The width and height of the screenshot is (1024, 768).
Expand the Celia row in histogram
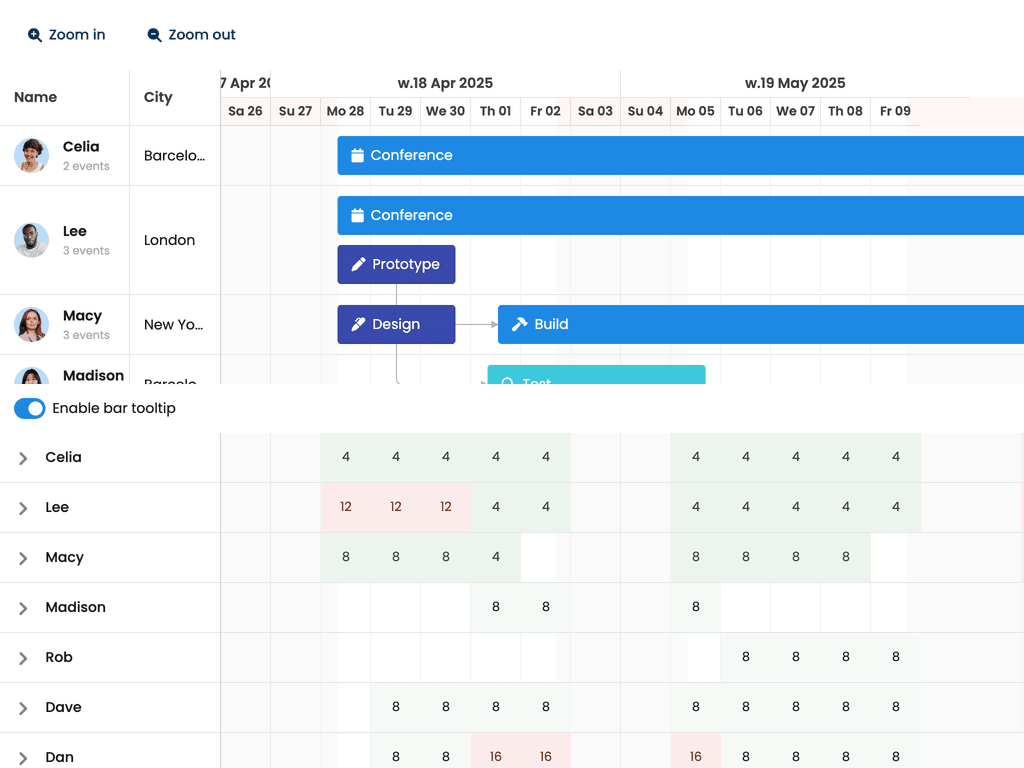pyautogui.click(x=23, y=458)
